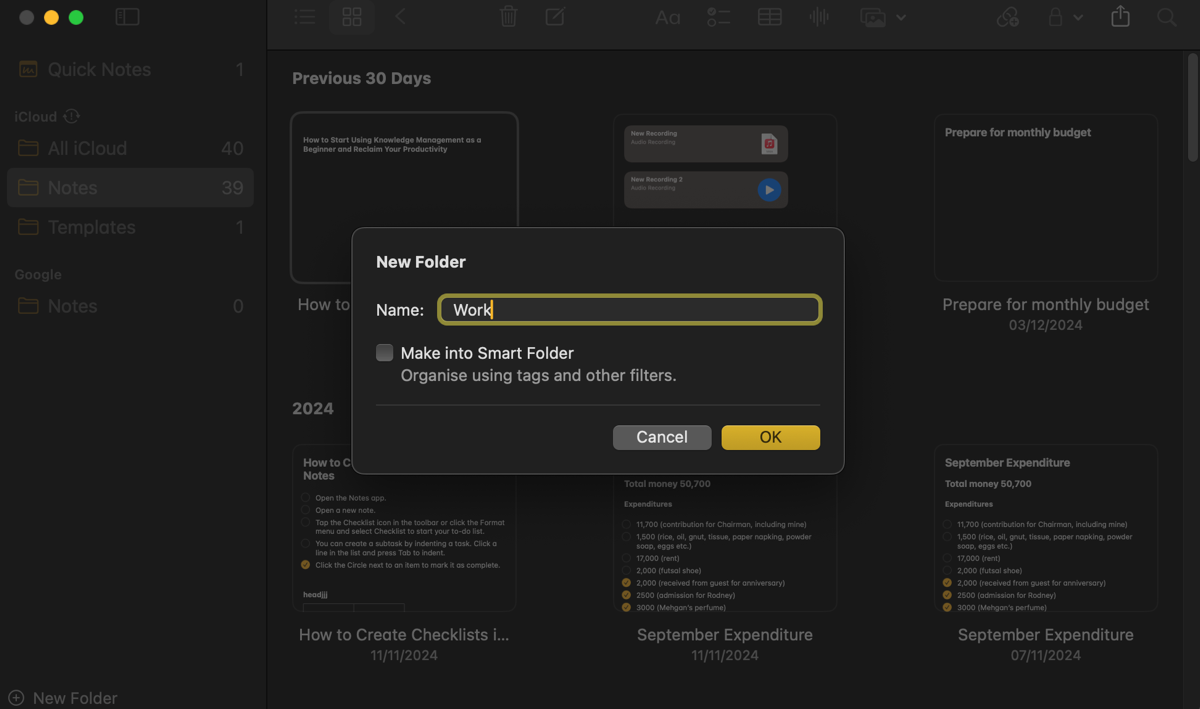Click the Google section header
Image resolution: width=1200 pixels, height=709 pixels.
click(38, 274)
